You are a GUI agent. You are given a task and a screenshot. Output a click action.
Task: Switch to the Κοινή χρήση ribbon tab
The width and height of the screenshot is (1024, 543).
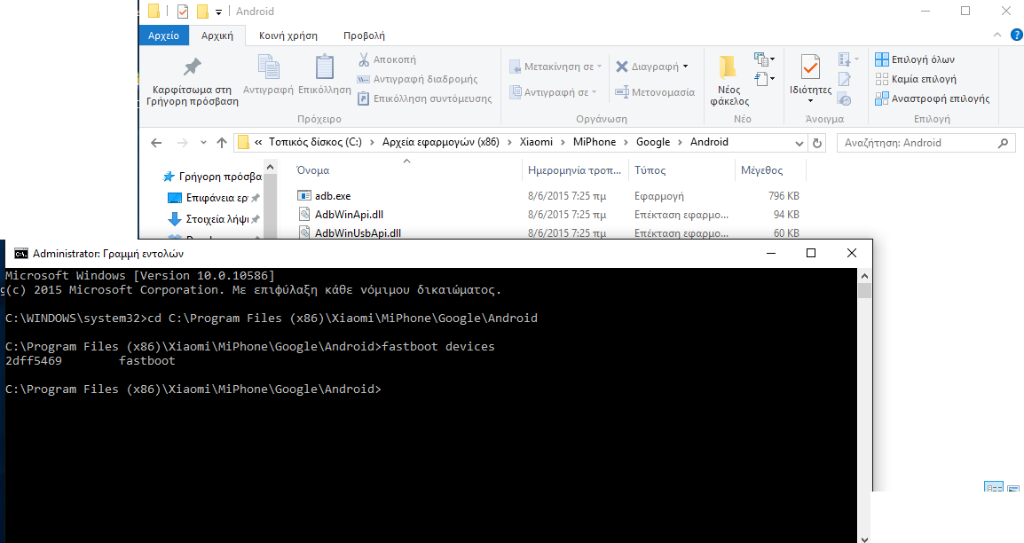288,35
